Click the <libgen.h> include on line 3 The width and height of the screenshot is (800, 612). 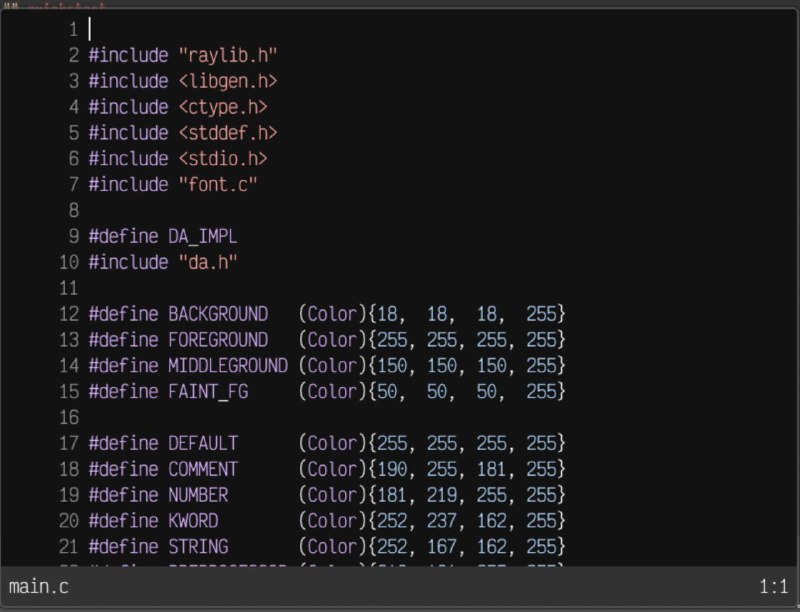[x=228, y=81]
